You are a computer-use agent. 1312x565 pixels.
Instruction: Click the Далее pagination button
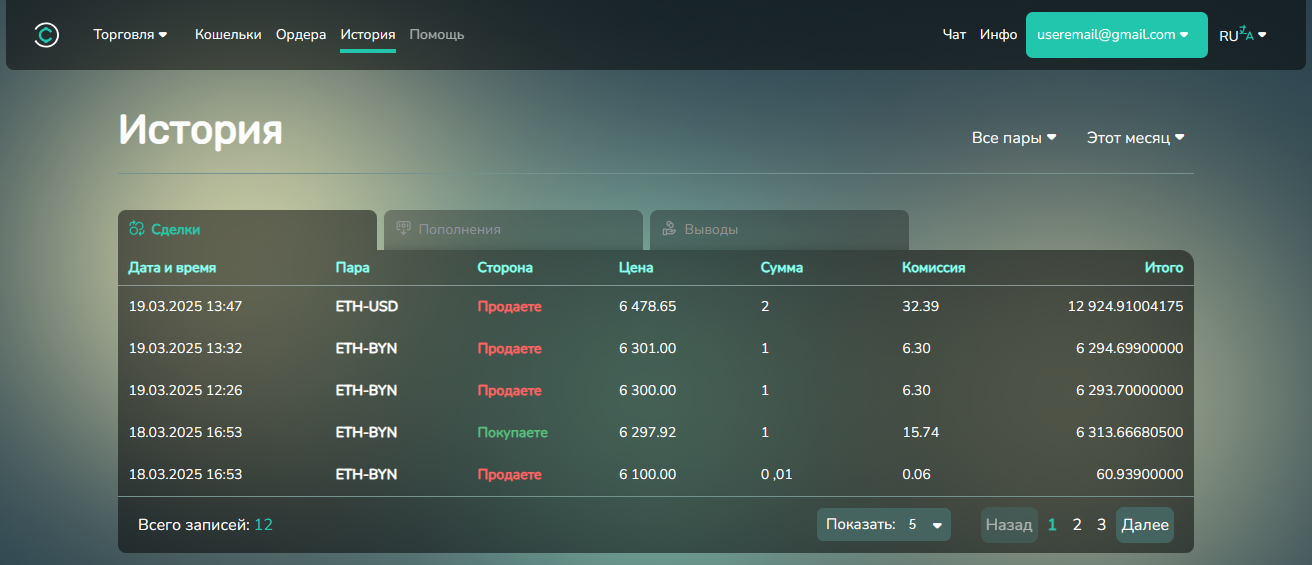tap(1145, 525)
